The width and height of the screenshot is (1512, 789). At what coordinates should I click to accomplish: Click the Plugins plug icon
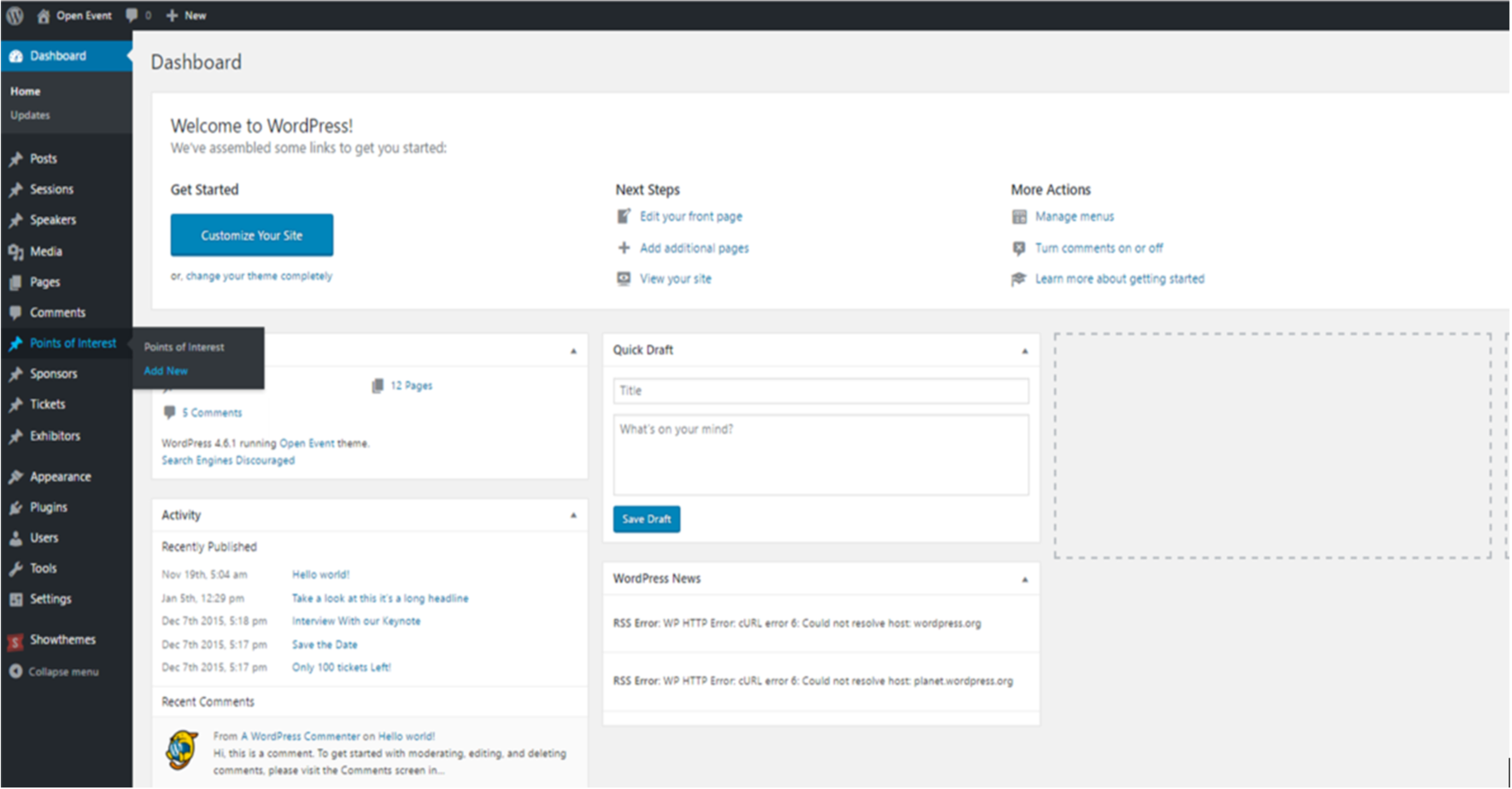(x=15, y=507)
